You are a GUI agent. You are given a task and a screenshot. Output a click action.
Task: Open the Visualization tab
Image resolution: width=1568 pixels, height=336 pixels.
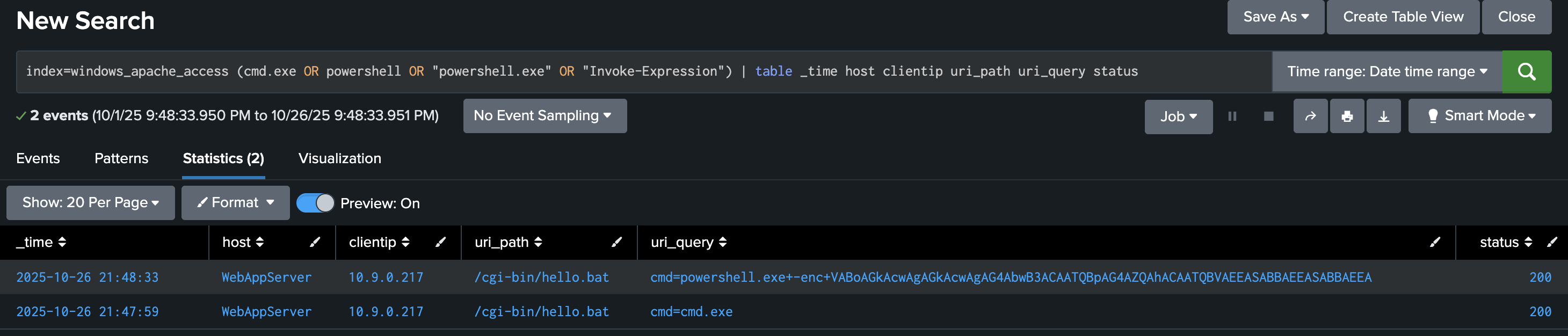(x=340, y=158)
